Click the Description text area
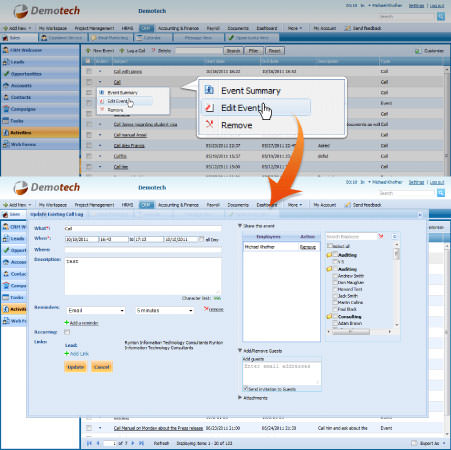The height and width of the screenshot is (450, 451). pyautogui.click(x=143, y=276)
